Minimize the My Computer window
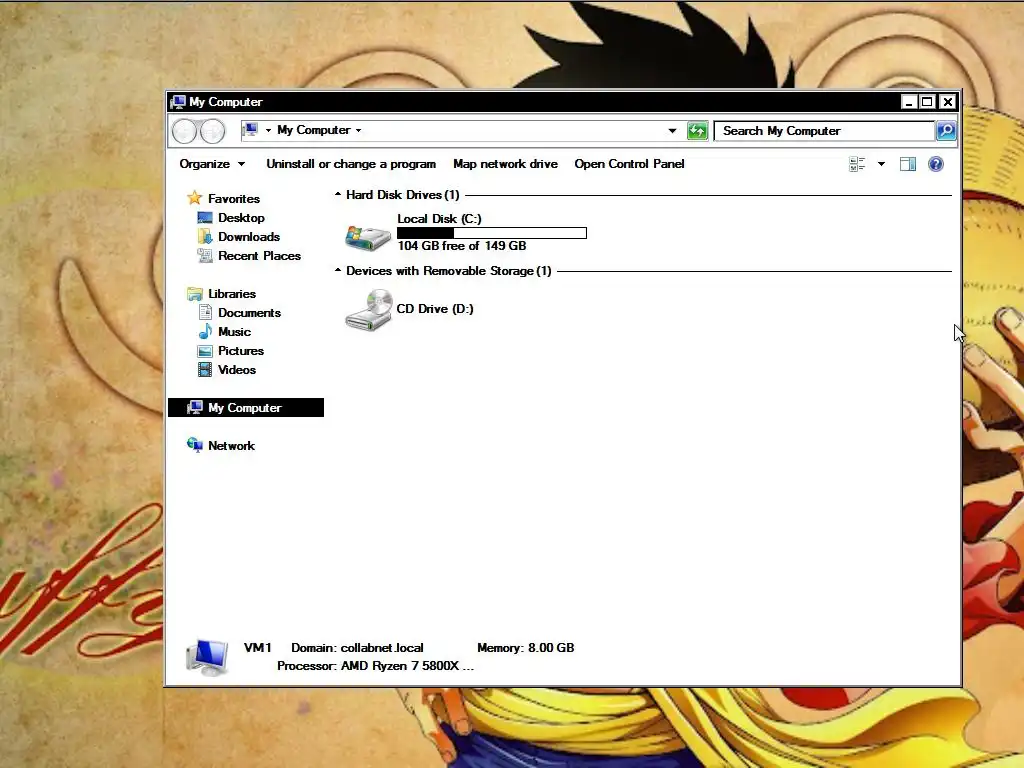Image resolution: width=1024 pixels, height=768 pixels. click(909, 102)
